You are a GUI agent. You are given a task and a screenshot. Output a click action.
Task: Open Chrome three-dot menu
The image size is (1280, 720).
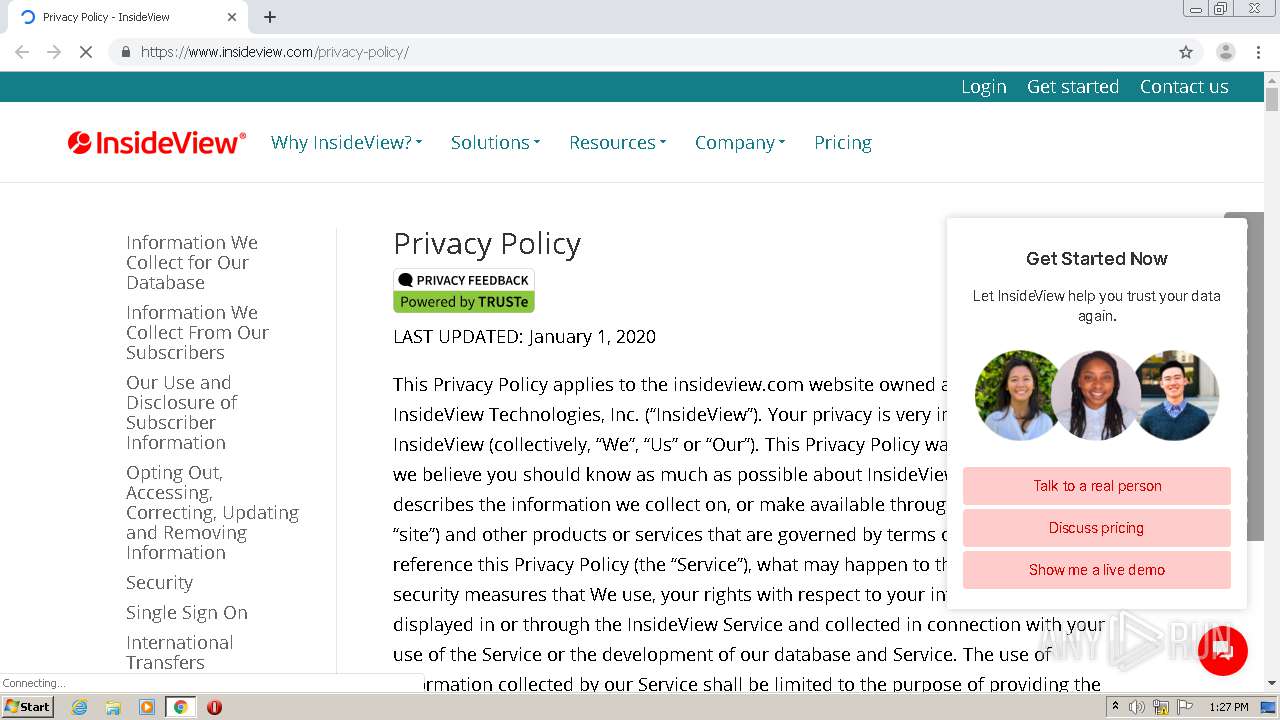[x=1258, y=52]
